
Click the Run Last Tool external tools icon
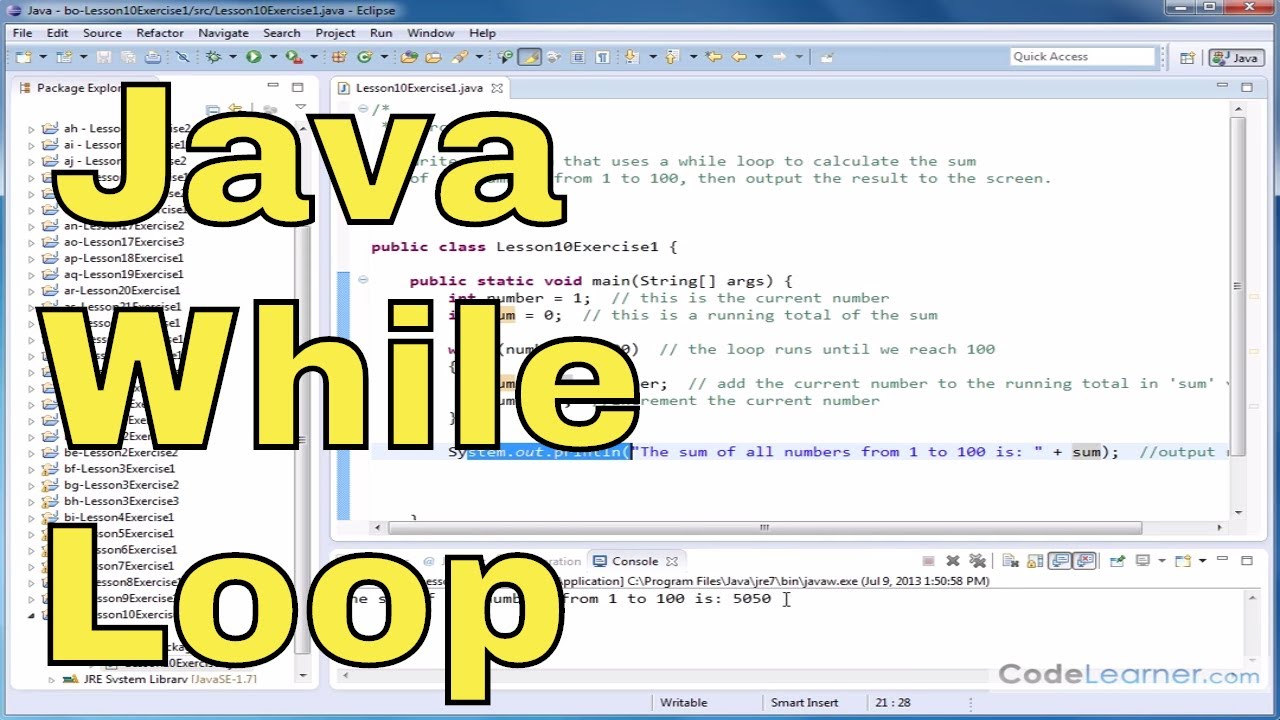pos(293,57)
